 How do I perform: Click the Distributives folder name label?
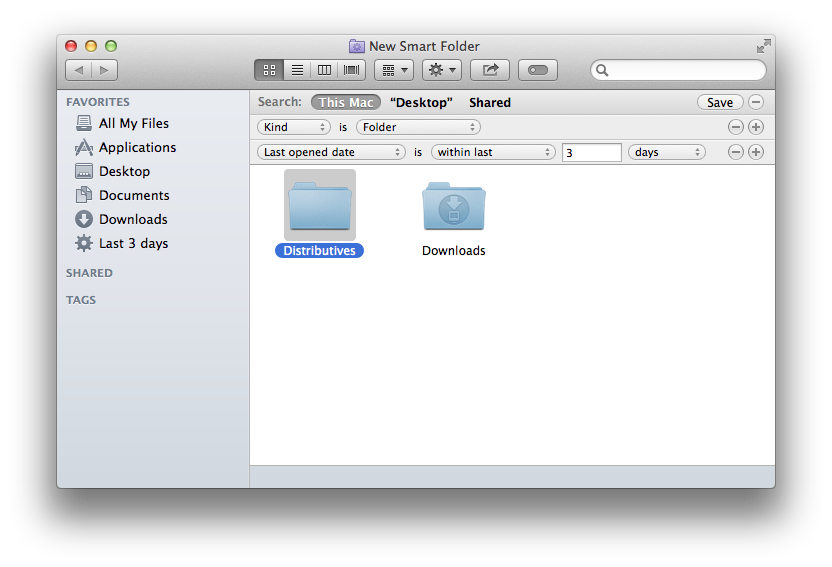[319, 250]
